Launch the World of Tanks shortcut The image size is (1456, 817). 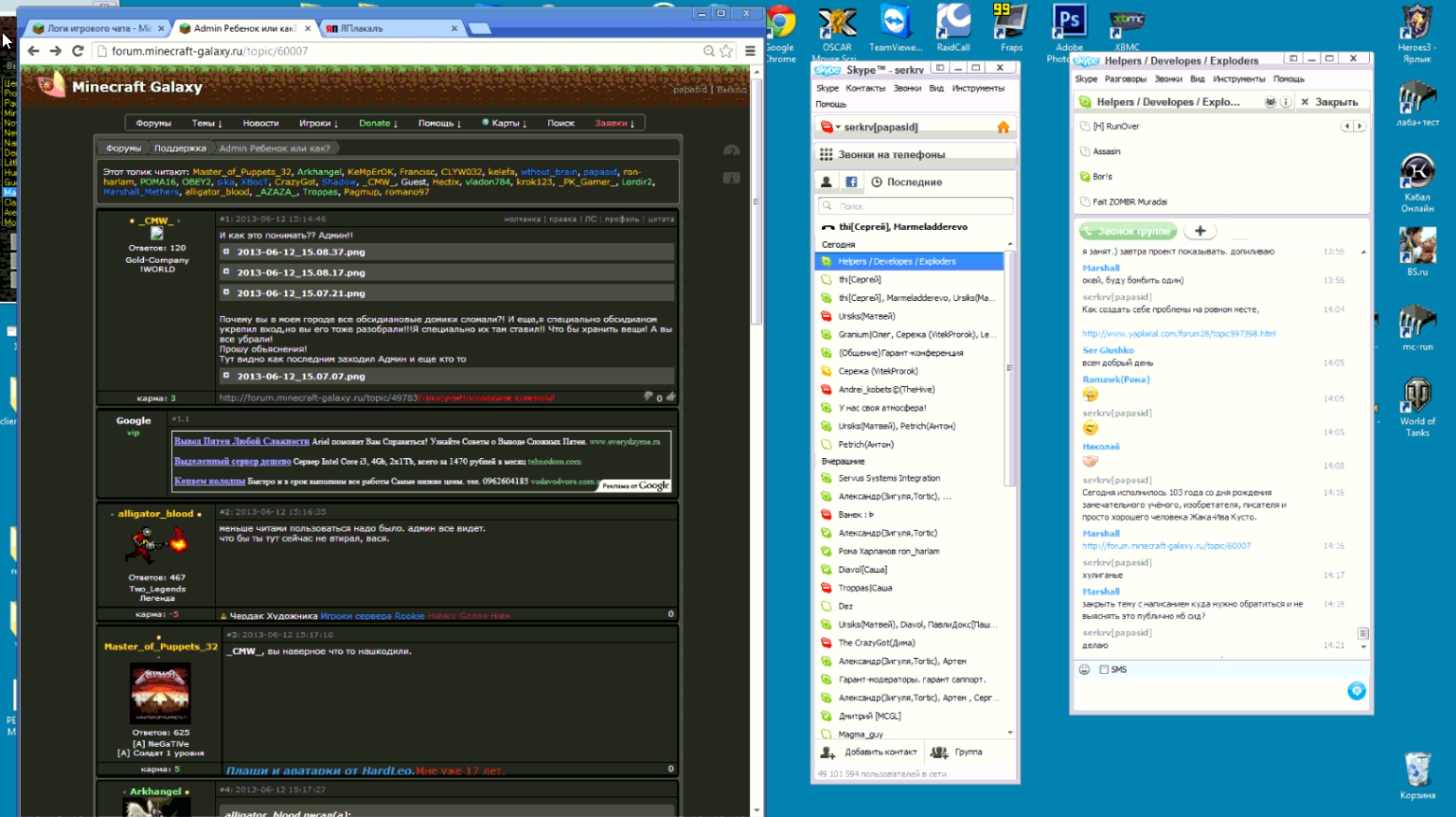pyautogui.click(x=1418, y=408)
